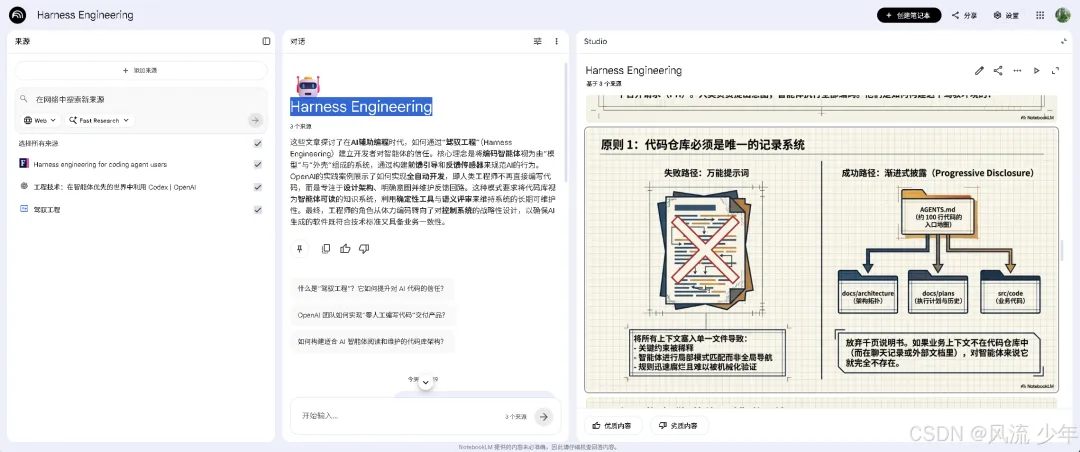Ask the suggested question 什么是"驾驭工程"
The height and width of the screenshot is (452, 1080).
(371, 288)
